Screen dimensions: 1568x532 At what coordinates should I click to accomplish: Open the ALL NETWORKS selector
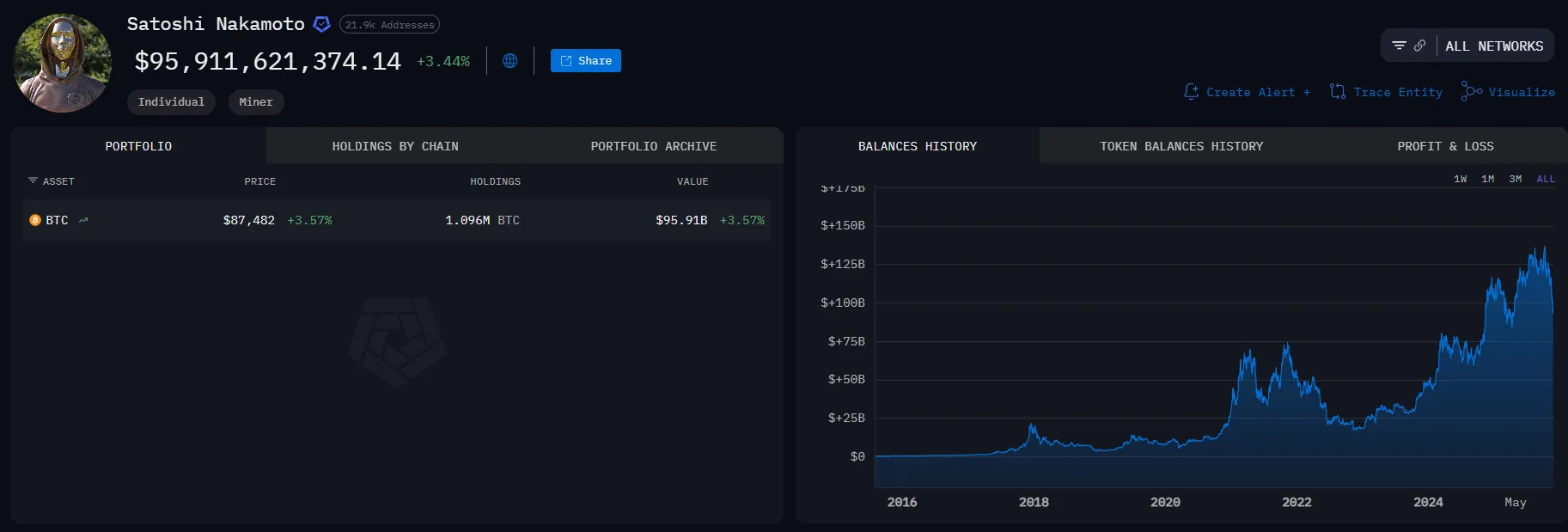[x=1493, y=46]
